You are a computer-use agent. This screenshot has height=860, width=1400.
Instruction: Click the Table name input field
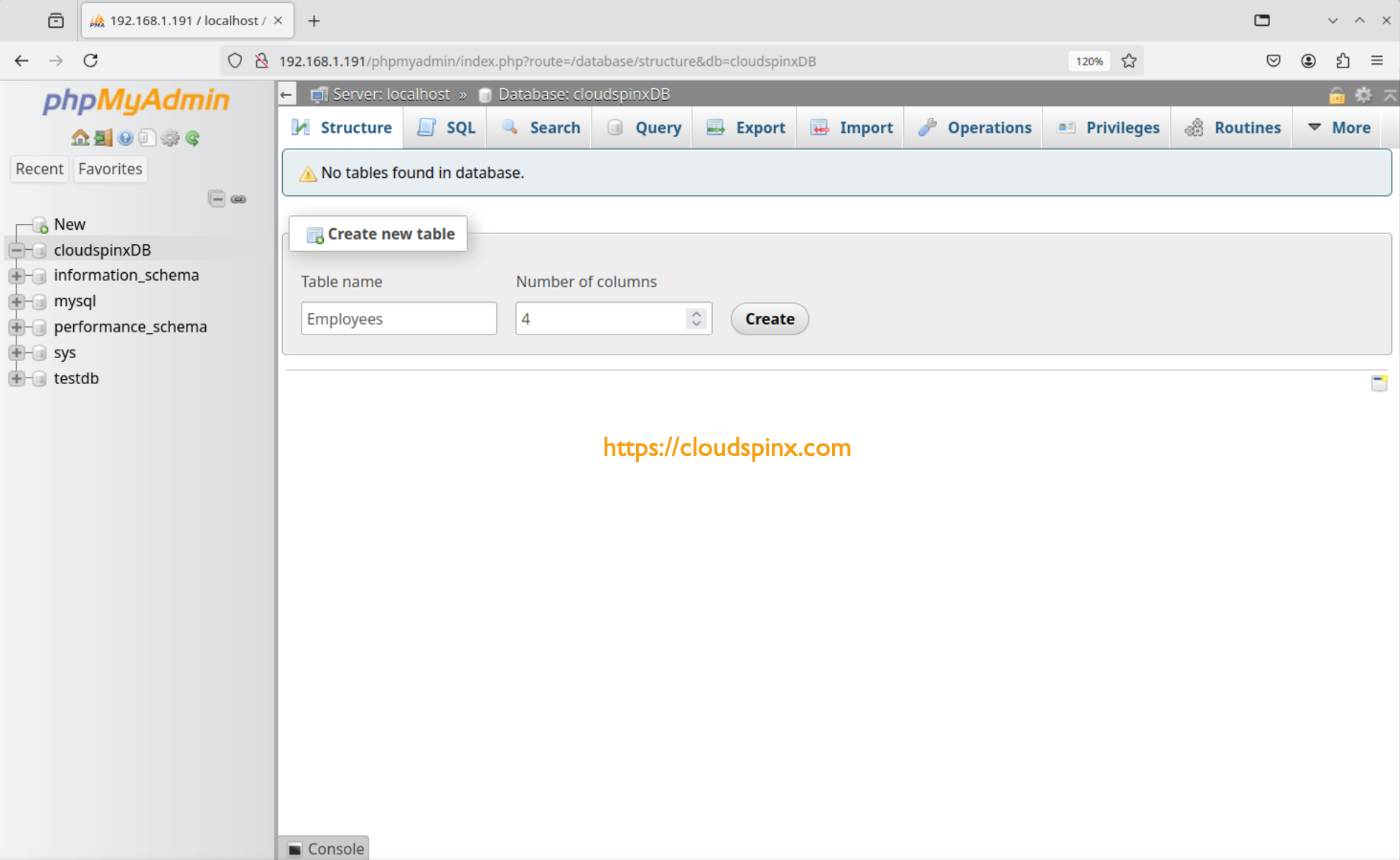click(398, 319)
